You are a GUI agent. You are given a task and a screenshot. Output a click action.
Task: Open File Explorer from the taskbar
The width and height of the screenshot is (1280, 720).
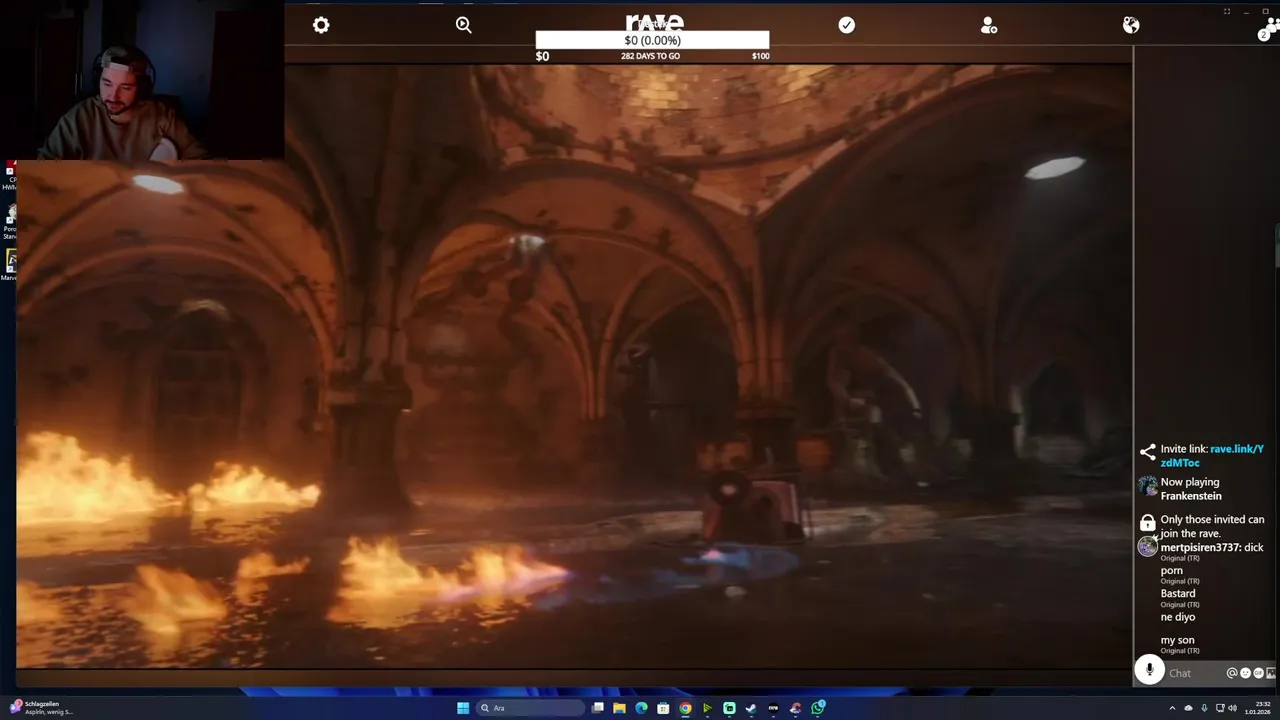(619, 708)
